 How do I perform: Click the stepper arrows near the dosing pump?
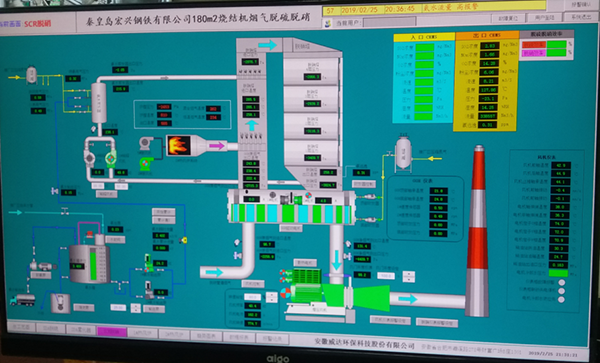click(x=136, y=308)
